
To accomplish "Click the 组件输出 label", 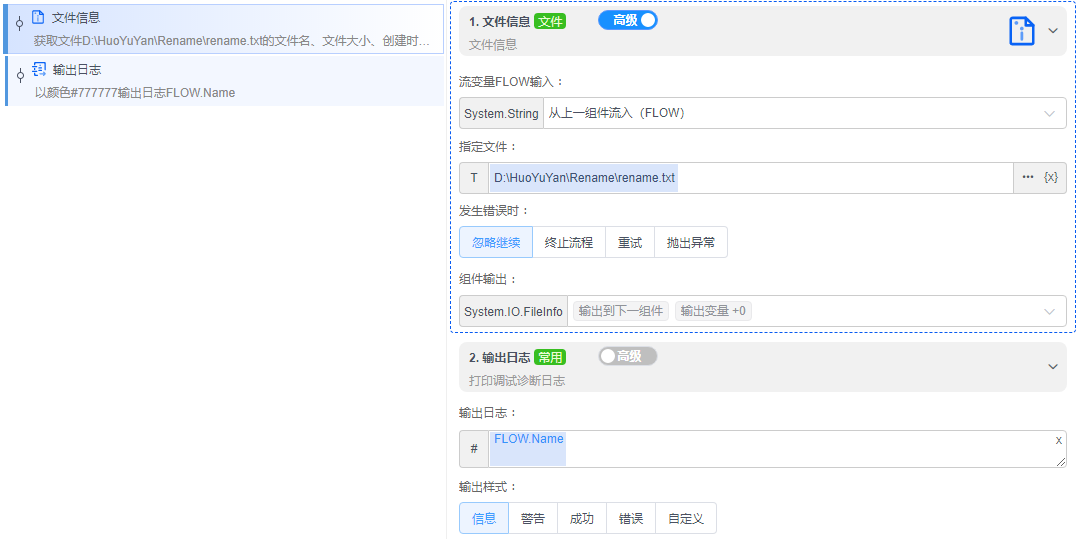I will click(x=487, y=279).
